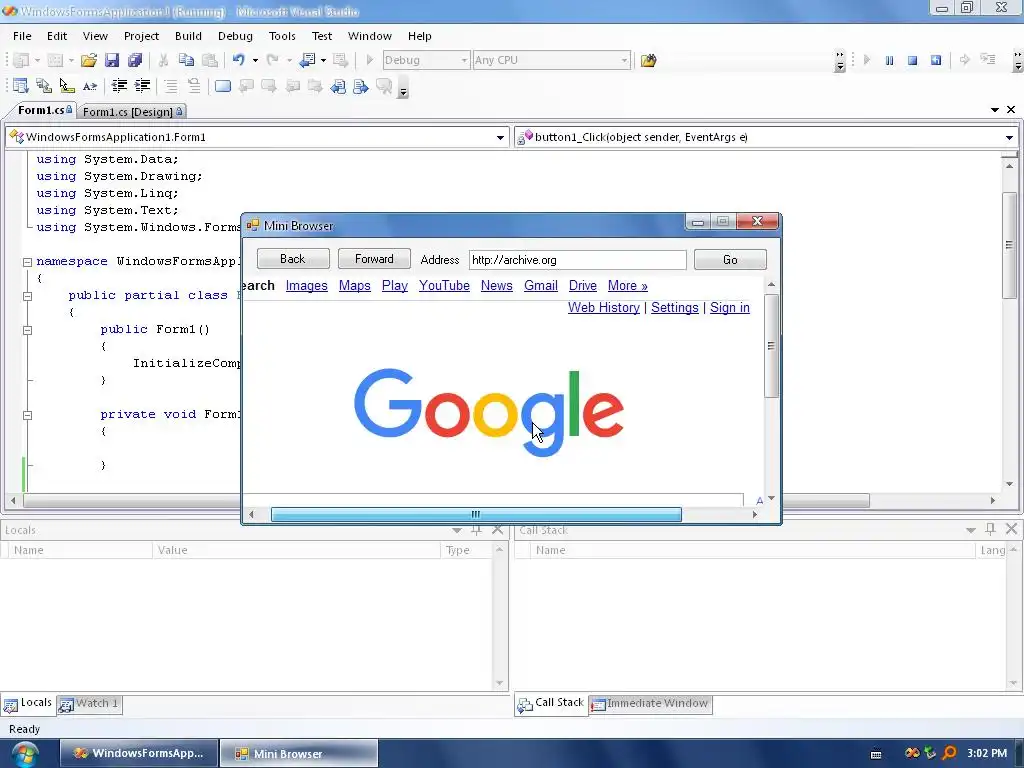Stop debugging with the square icon

tap(912, 60)
